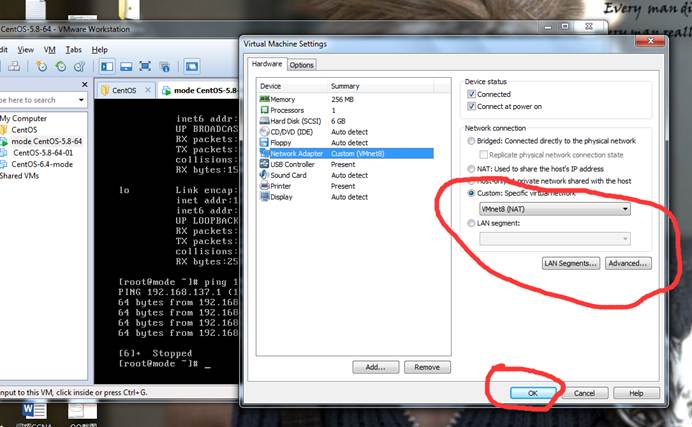Screen dimensions: 692x427
Task: Toggle Connect at power on checkbox
Action: click(x=471, y=106)
